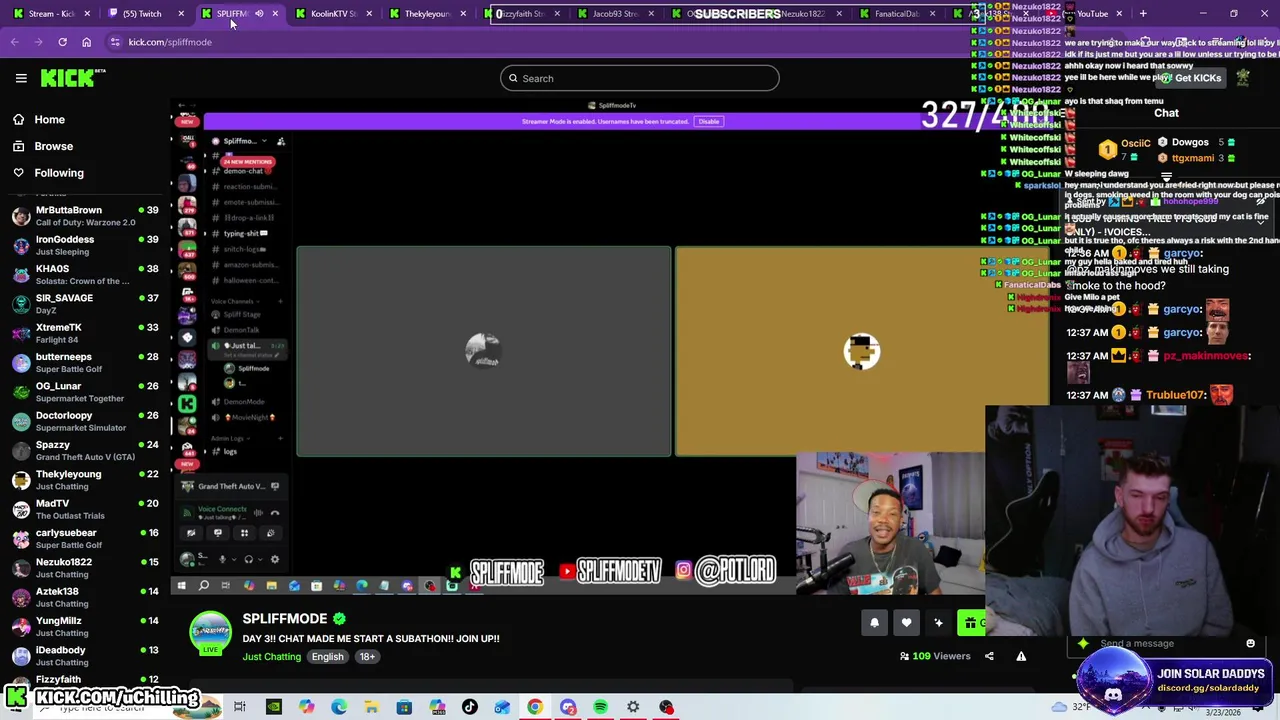Click the 18+ tag
The height and width of the screenshot is (720, 1280).
pyautogui.click(x=367, y=657)
